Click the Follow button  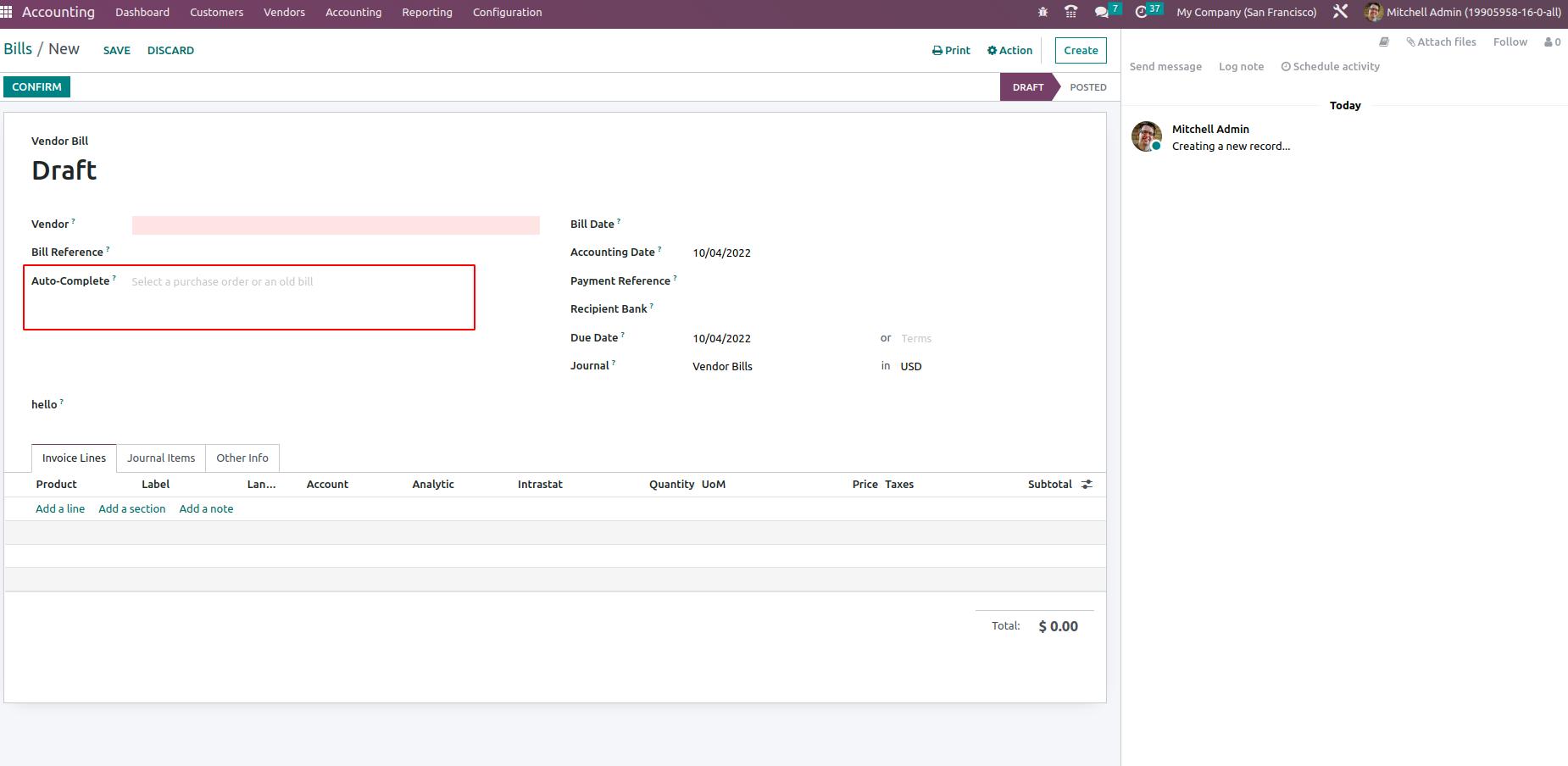[x=1510, y=42]
